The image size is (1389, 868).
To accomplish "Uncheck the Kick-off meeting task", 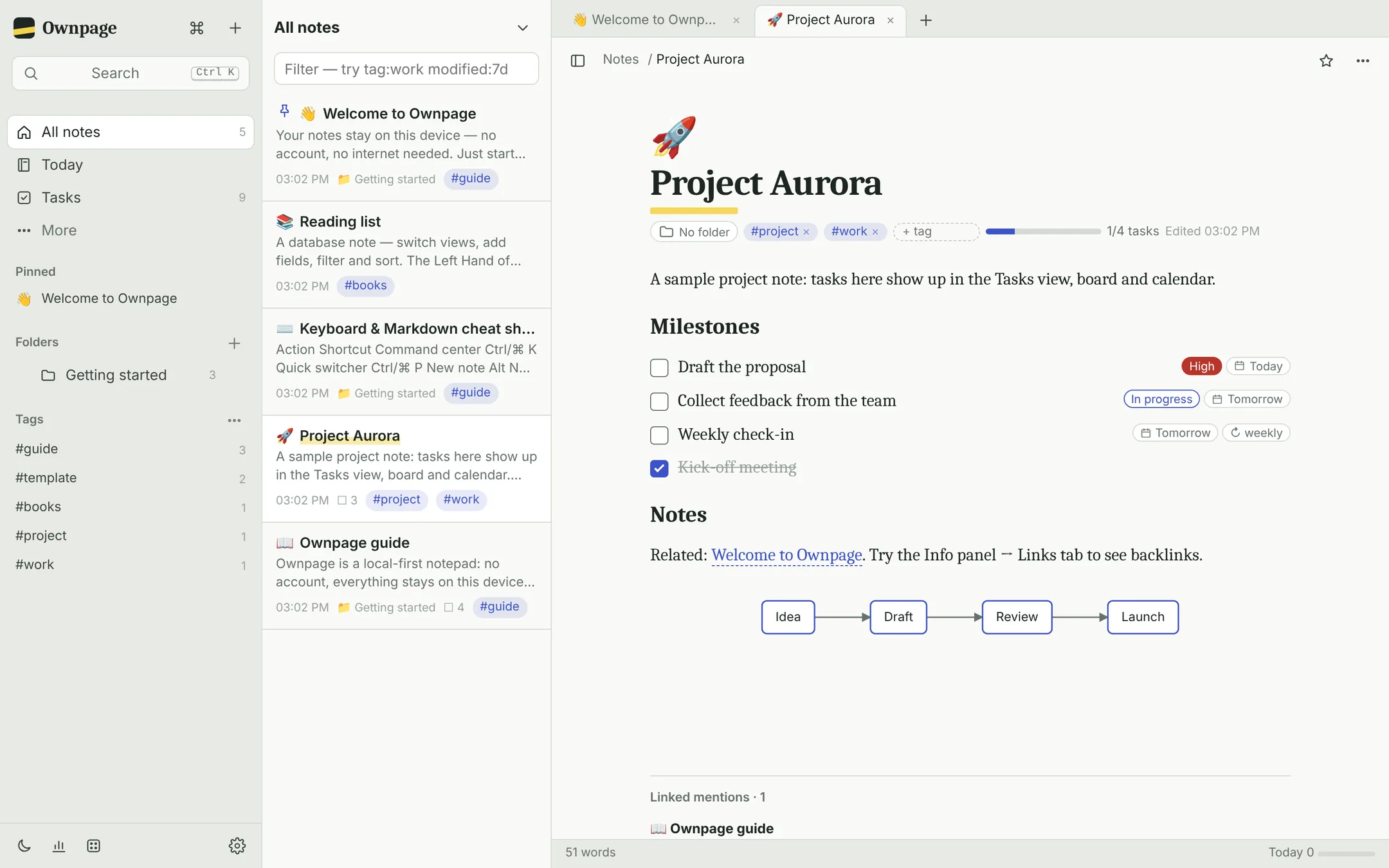I will [659, 468].
